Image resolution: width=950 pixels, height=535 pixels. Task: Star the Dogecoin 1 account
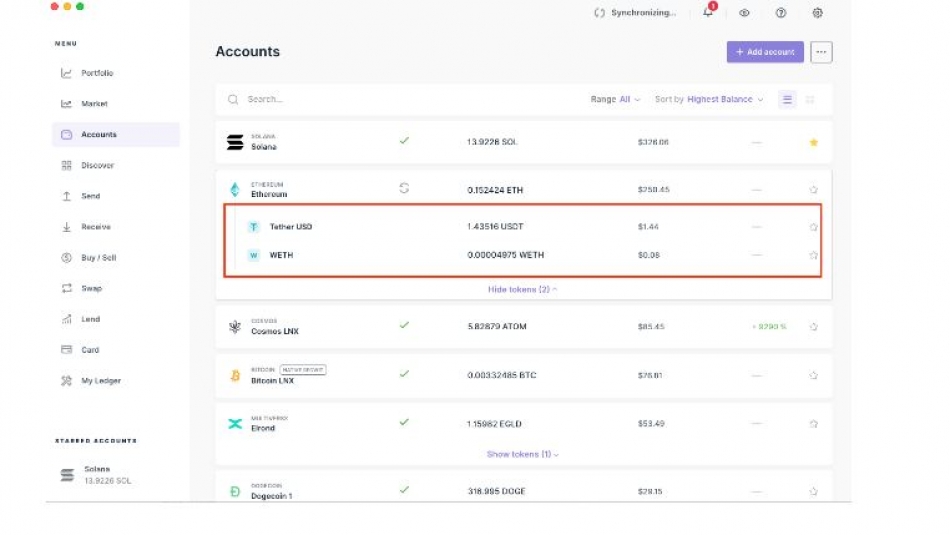point(814,491)
